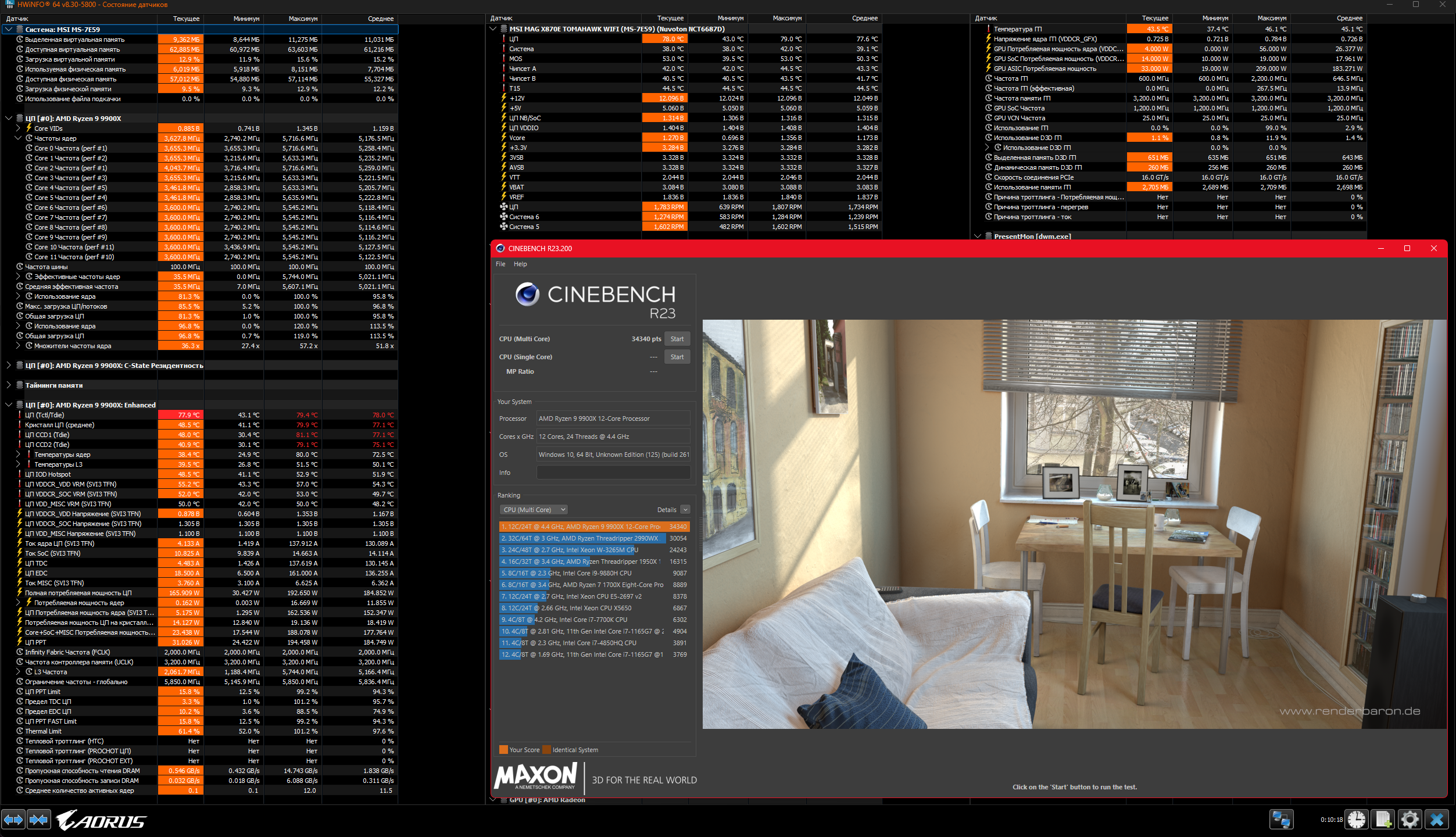This screenshot has height=837, width=1456.
Task: Click the MAXON logo in Cinebench
Action: pos(535,776)
